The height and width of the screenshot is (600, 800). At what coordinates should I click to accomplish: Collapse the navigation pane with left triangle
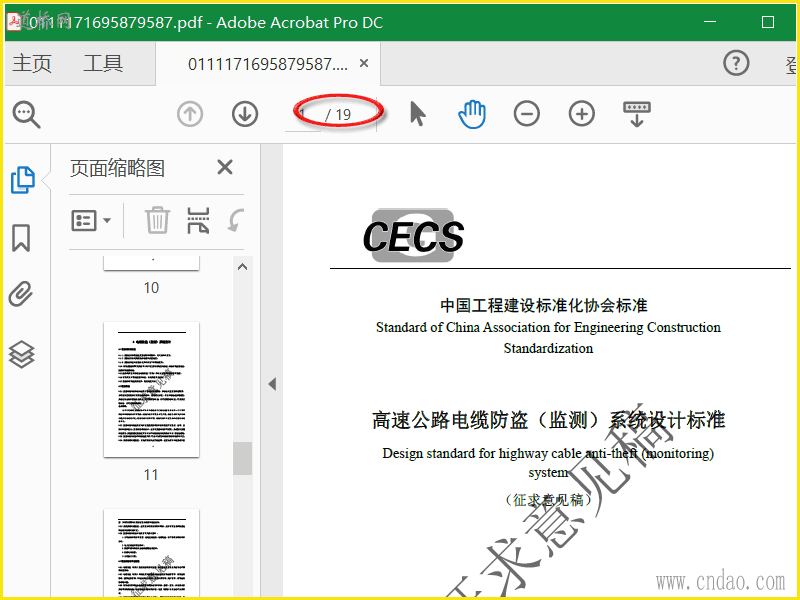pos(272,384)
